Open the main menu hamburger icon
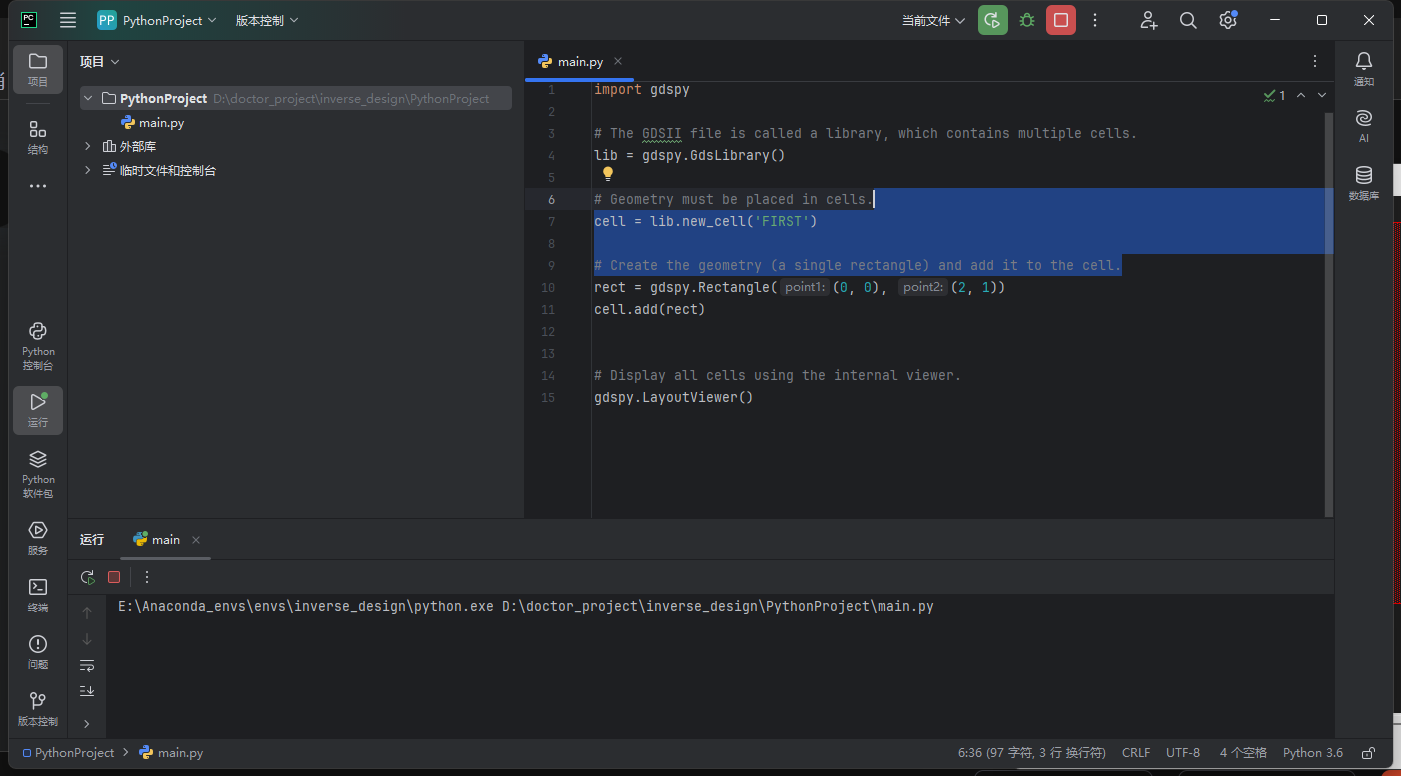Screen dimensions: 1401x776 [67, 20]
